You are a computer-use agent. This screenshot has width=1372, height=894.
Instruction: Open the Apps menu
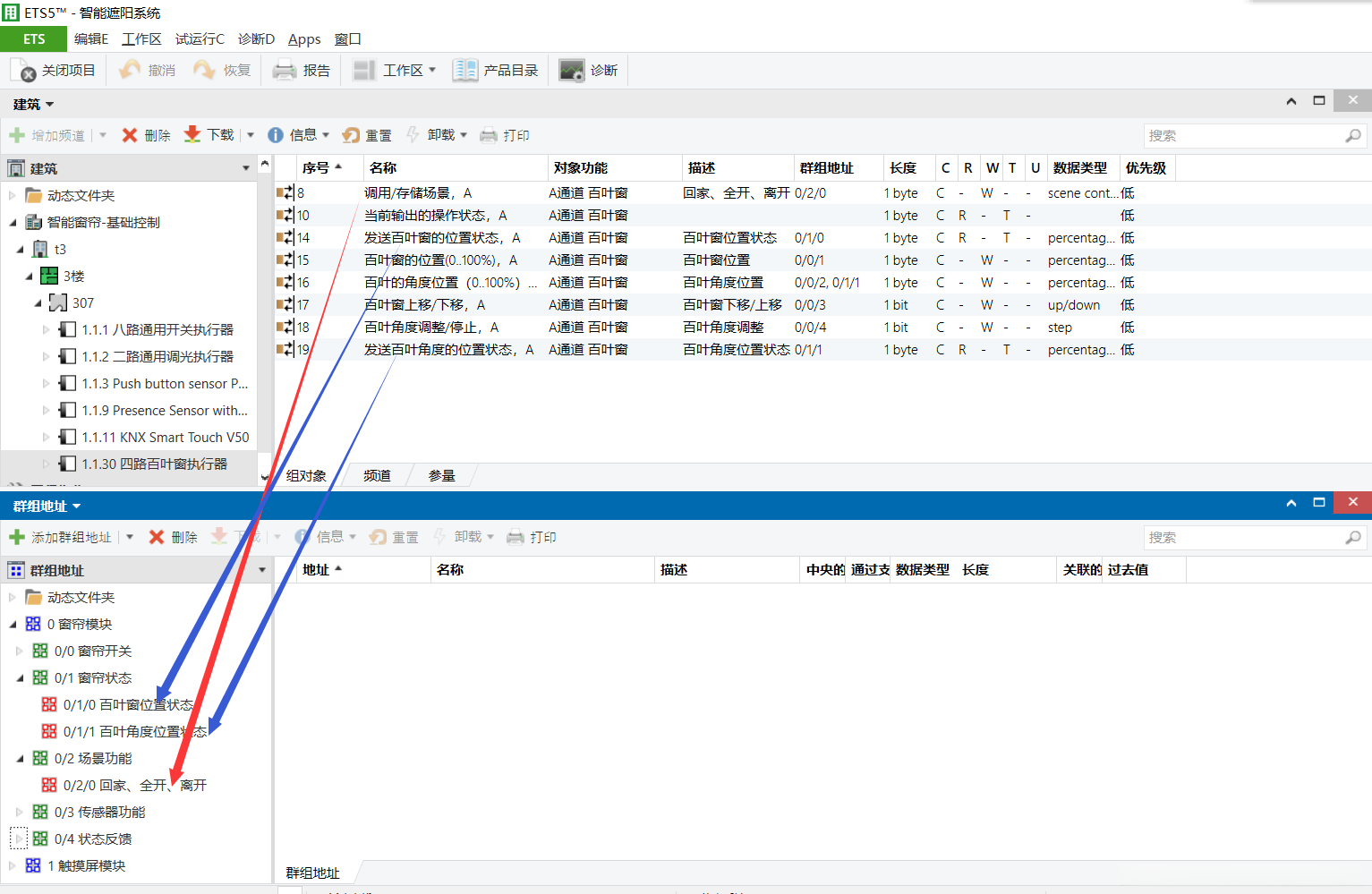pyautogui.click(x=304, y=38)
